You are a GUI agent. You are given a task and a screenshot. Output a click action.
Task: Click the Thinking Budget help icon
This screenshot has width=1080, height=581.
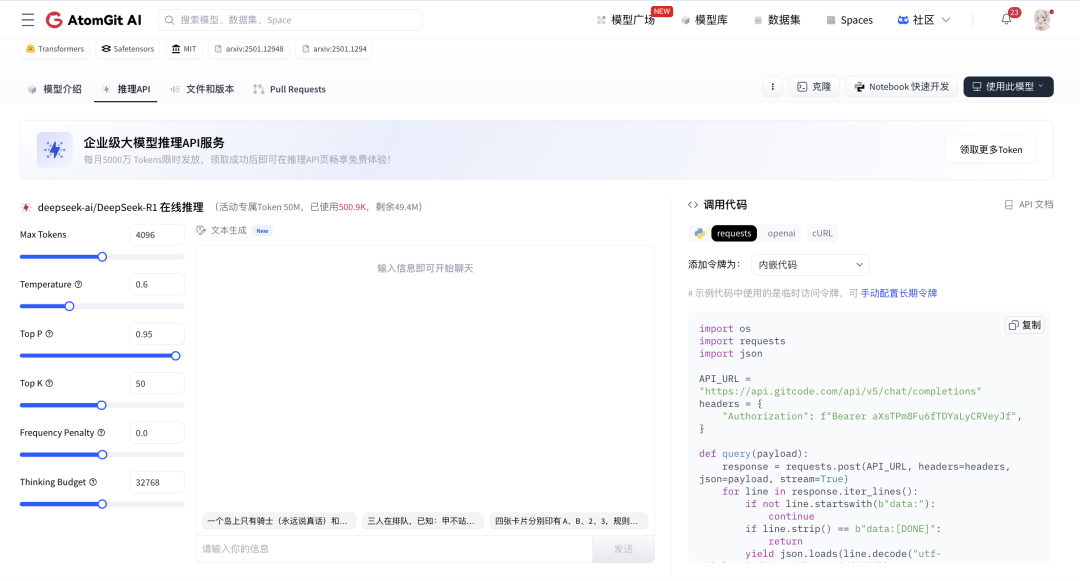[93, 483]
